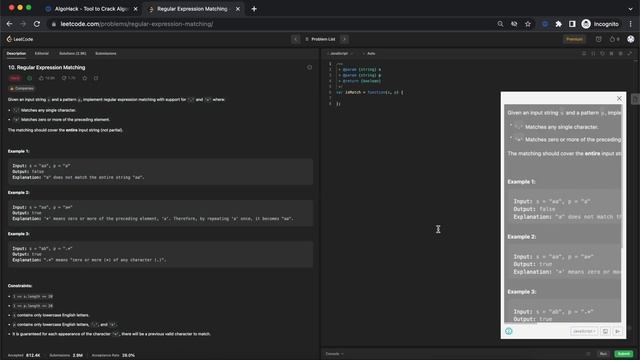This screenshot has height=360, width=640.
Task: Click the format code icon in editor toolbar
Action: tap(584, 53)
